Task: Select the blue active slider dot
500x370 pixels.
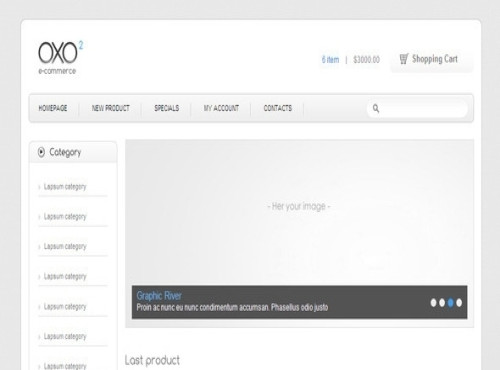Action: [451, 303]
